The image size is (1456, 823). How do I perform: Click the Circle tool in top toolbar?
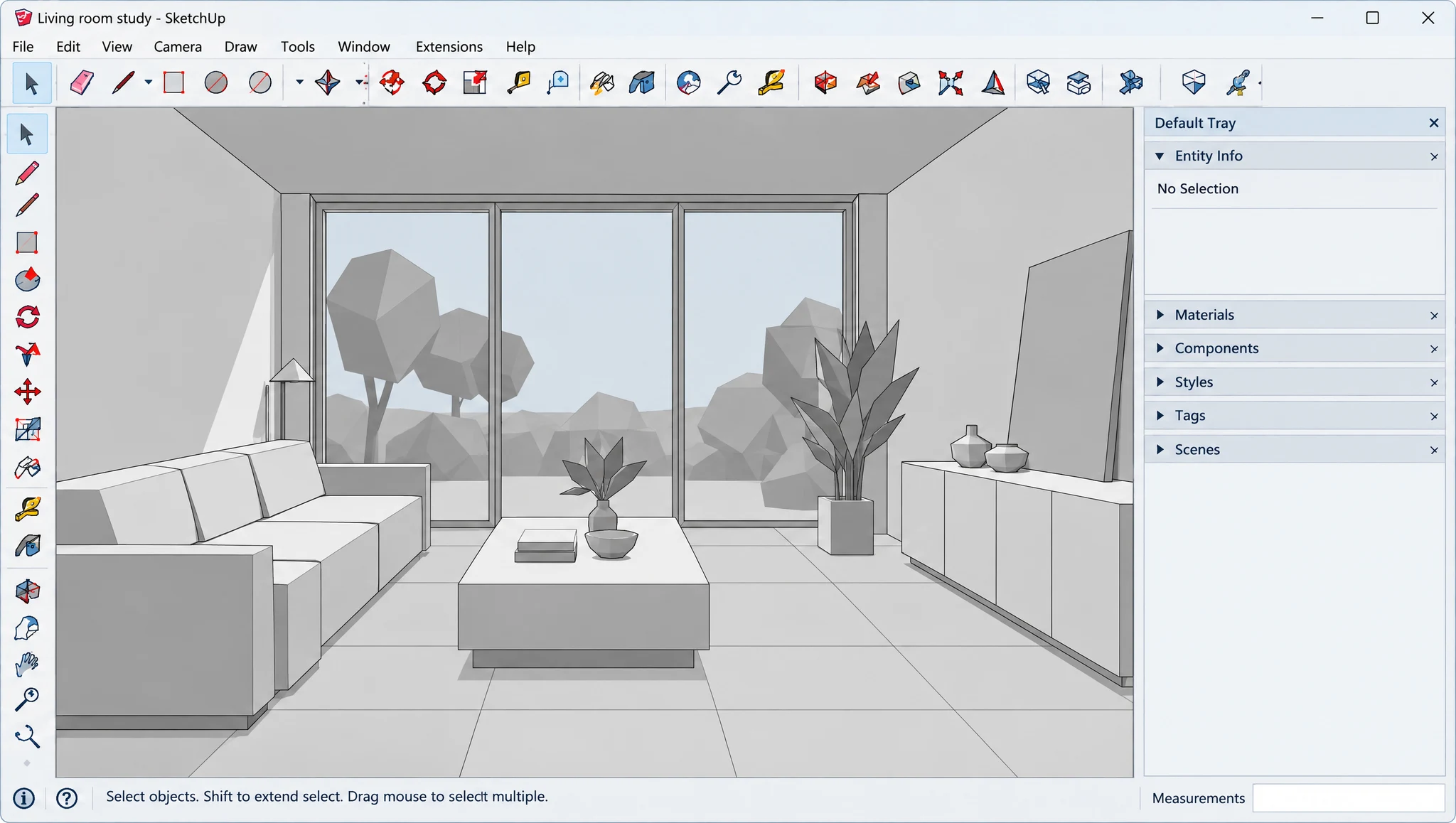[x=216, y=82]
